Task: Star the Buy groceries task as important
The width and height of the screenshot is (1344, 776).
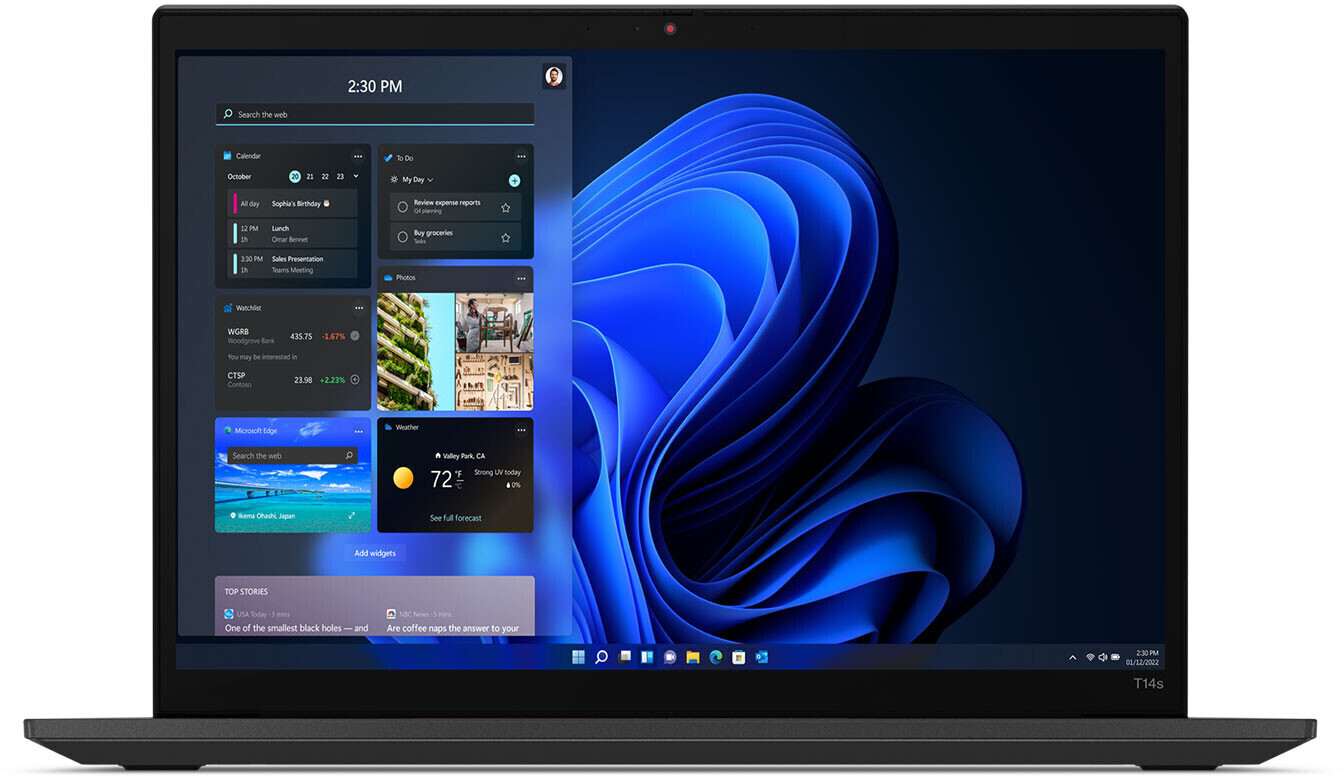Action: tap(505, 237)
